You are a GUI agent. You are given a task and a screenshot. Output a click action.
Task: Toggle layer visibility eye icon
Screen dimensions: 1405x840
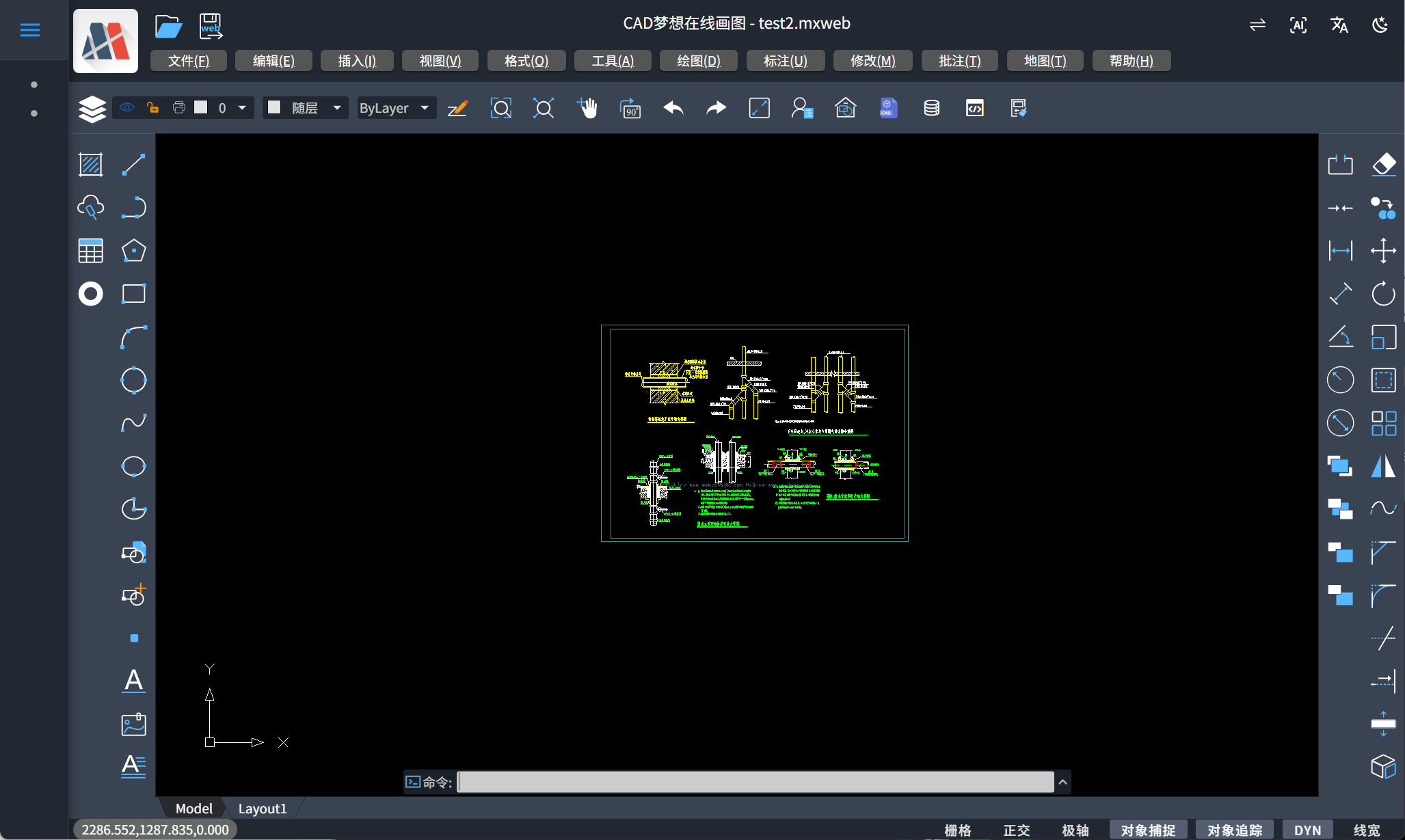point(127,107)
